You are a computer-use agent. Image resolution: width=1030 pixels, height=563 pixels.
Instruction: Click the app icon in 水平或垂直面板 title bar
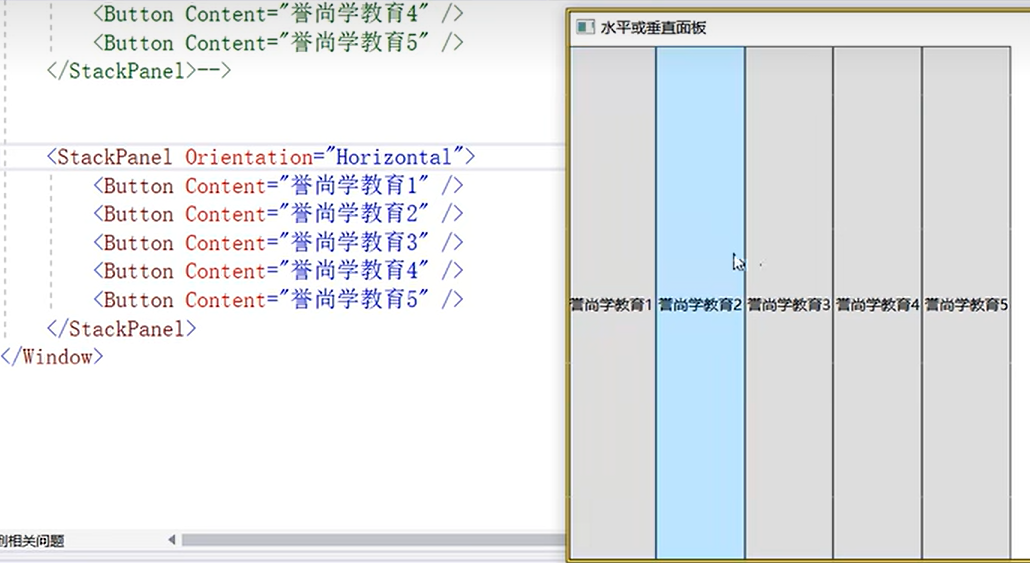[x=585, y=27]
